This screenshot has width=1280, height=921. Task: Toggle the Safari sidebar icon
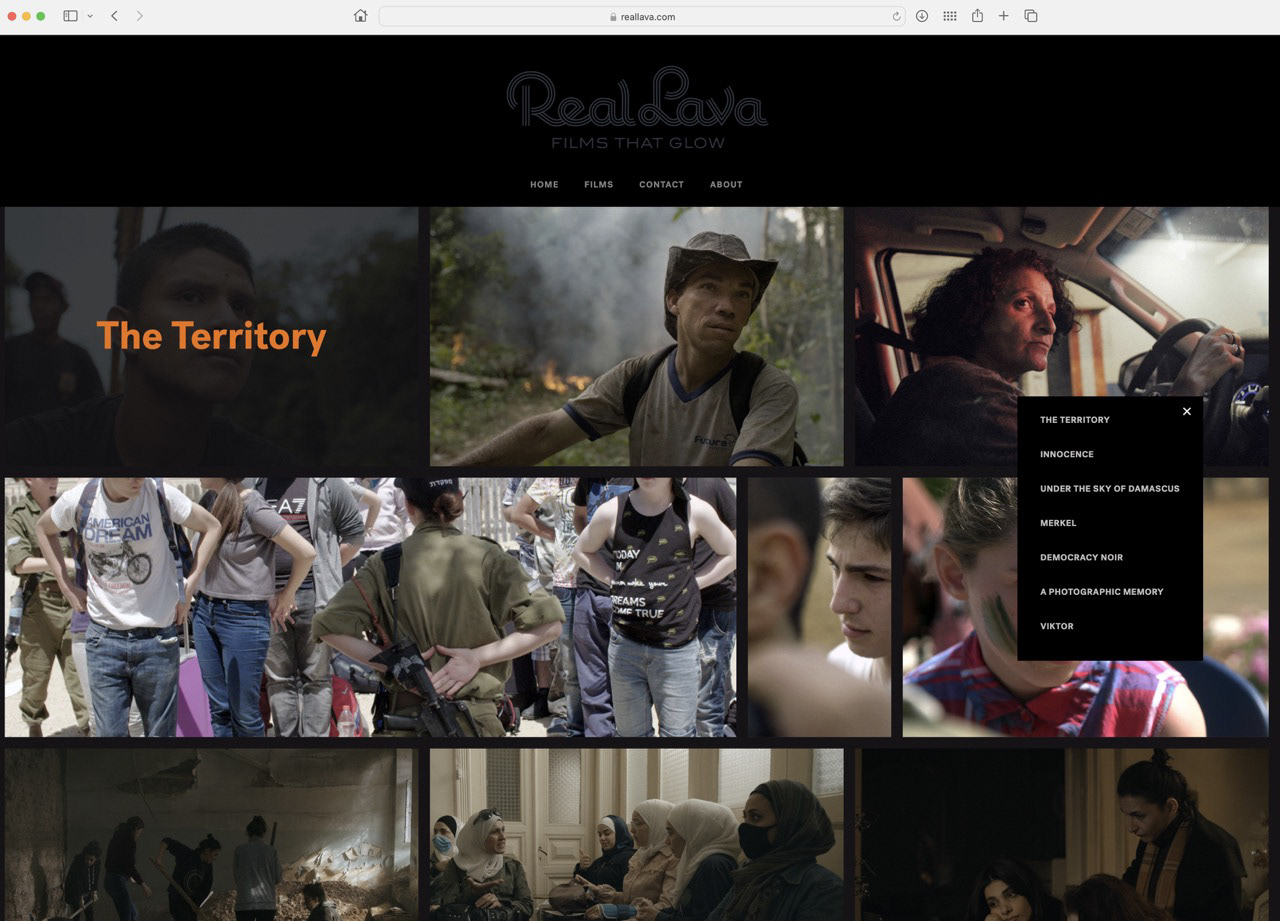70,16
